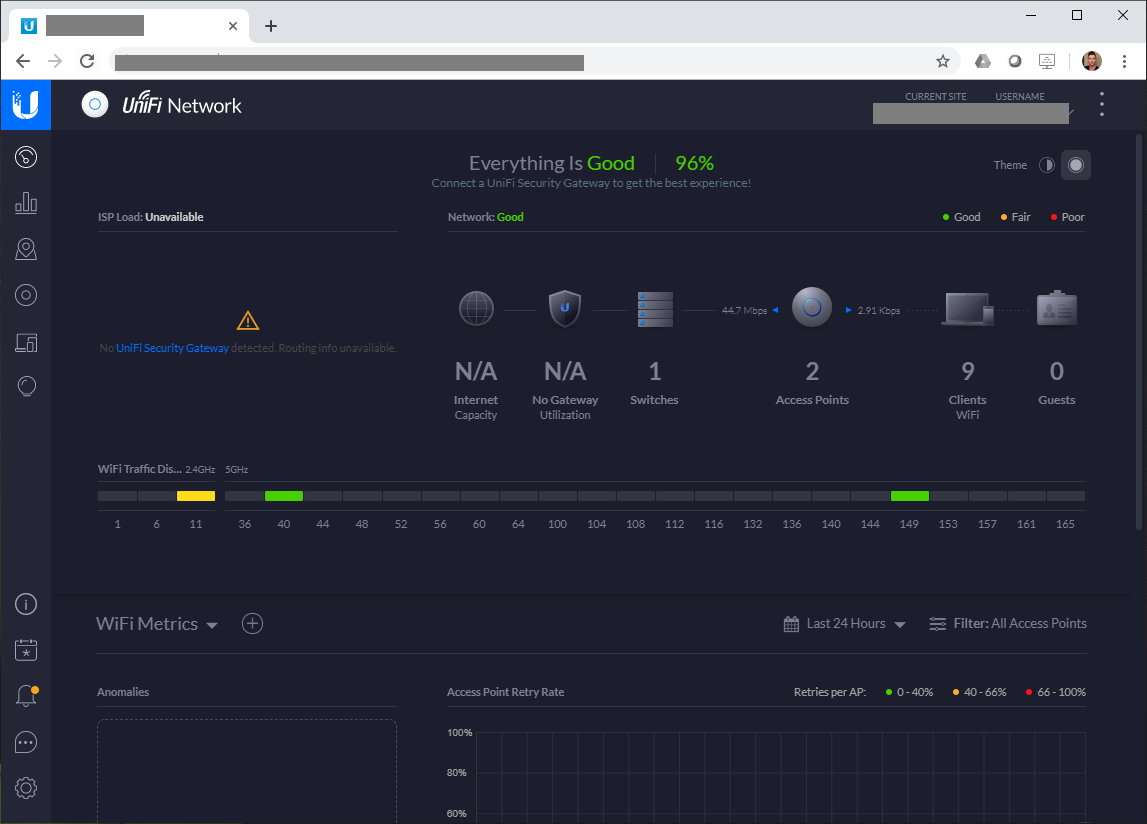Open the Settings gear icon

26,788
